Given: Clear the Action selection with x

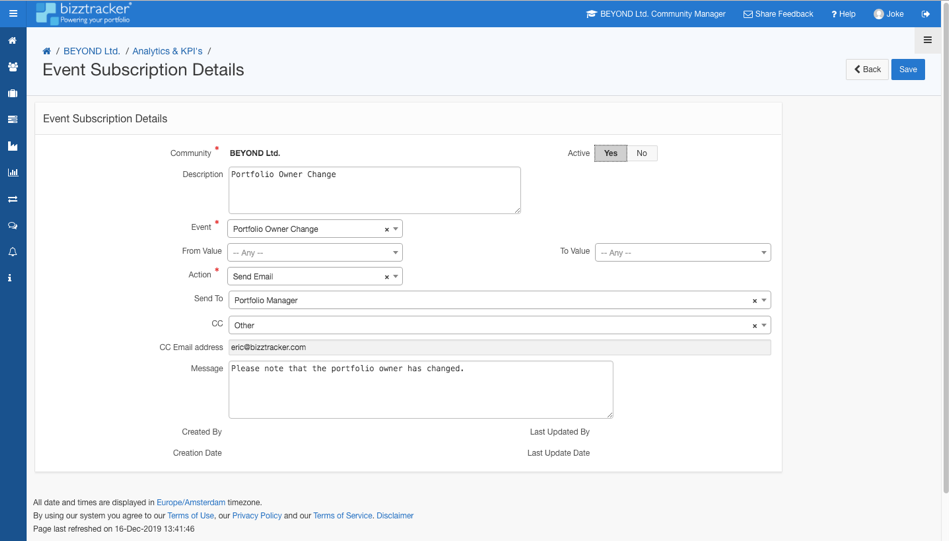Looking at the screenshot, I should click(x=387, y=277).
